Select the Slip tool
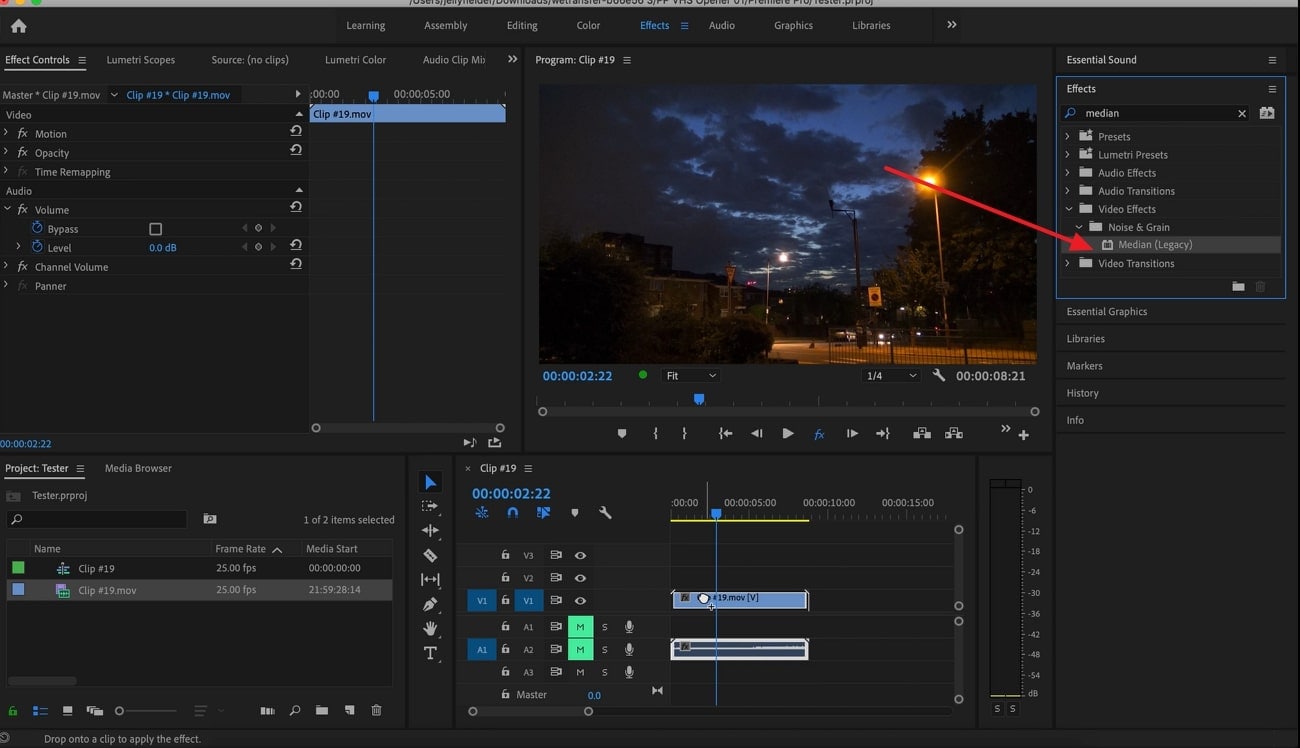 click(431, 580)
